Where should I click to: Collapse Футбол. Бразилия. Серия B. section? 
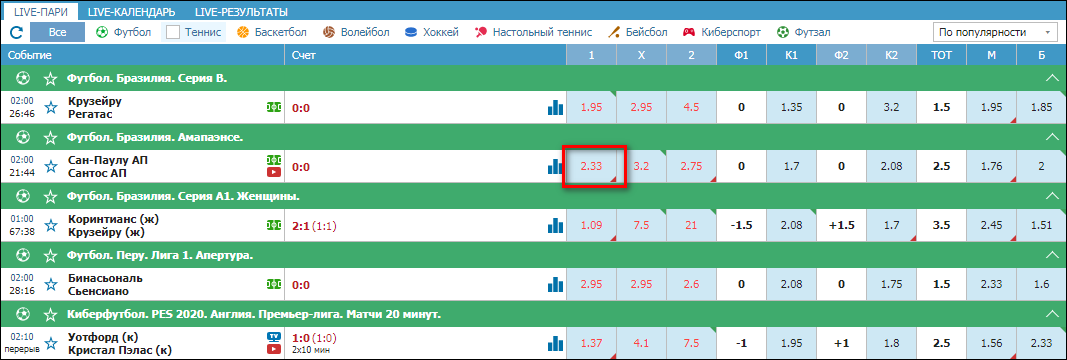point(1051,79)
